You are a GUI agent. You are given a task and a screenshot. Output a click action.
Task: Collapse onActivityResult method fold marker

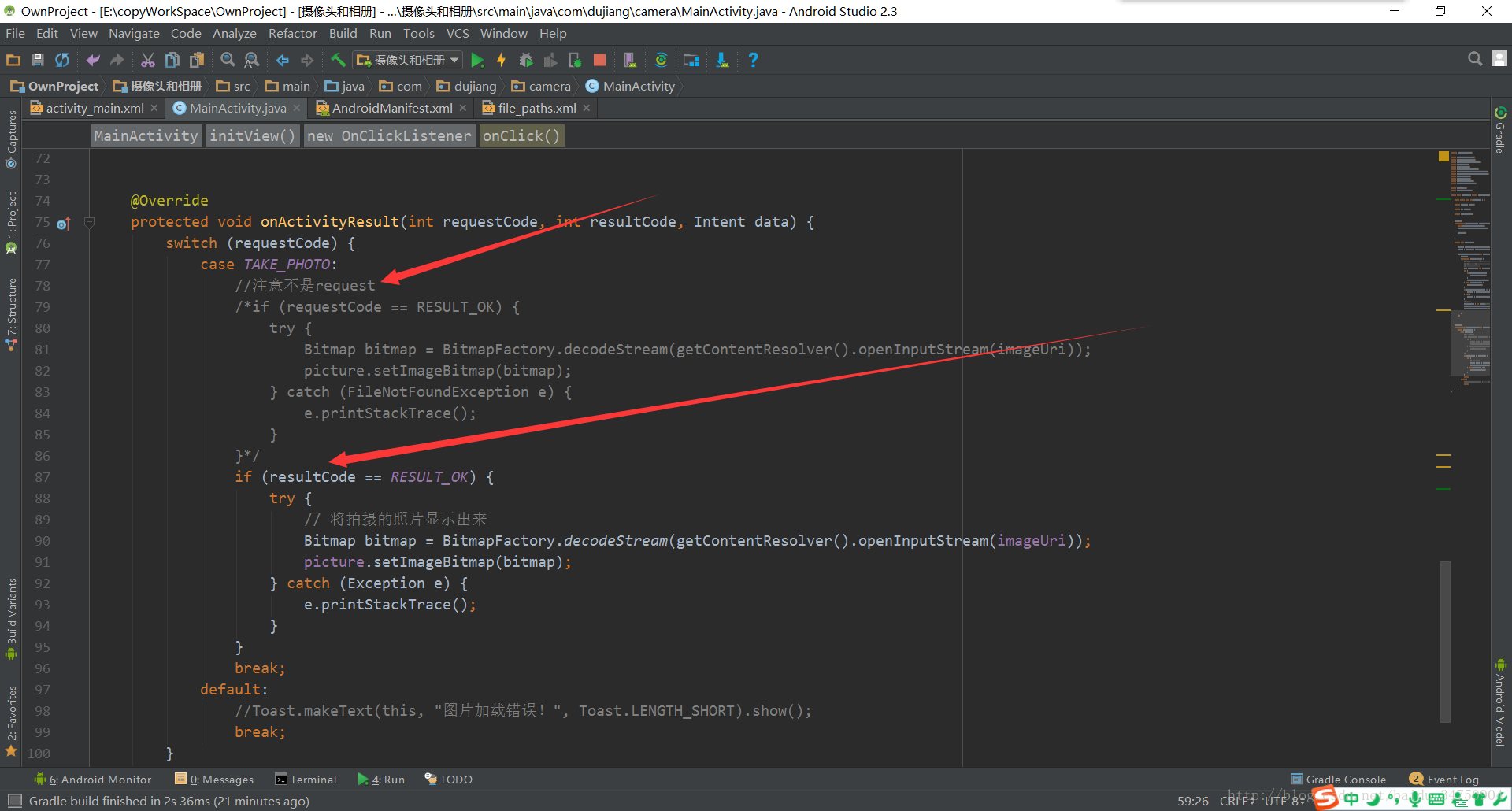[89, 223]
